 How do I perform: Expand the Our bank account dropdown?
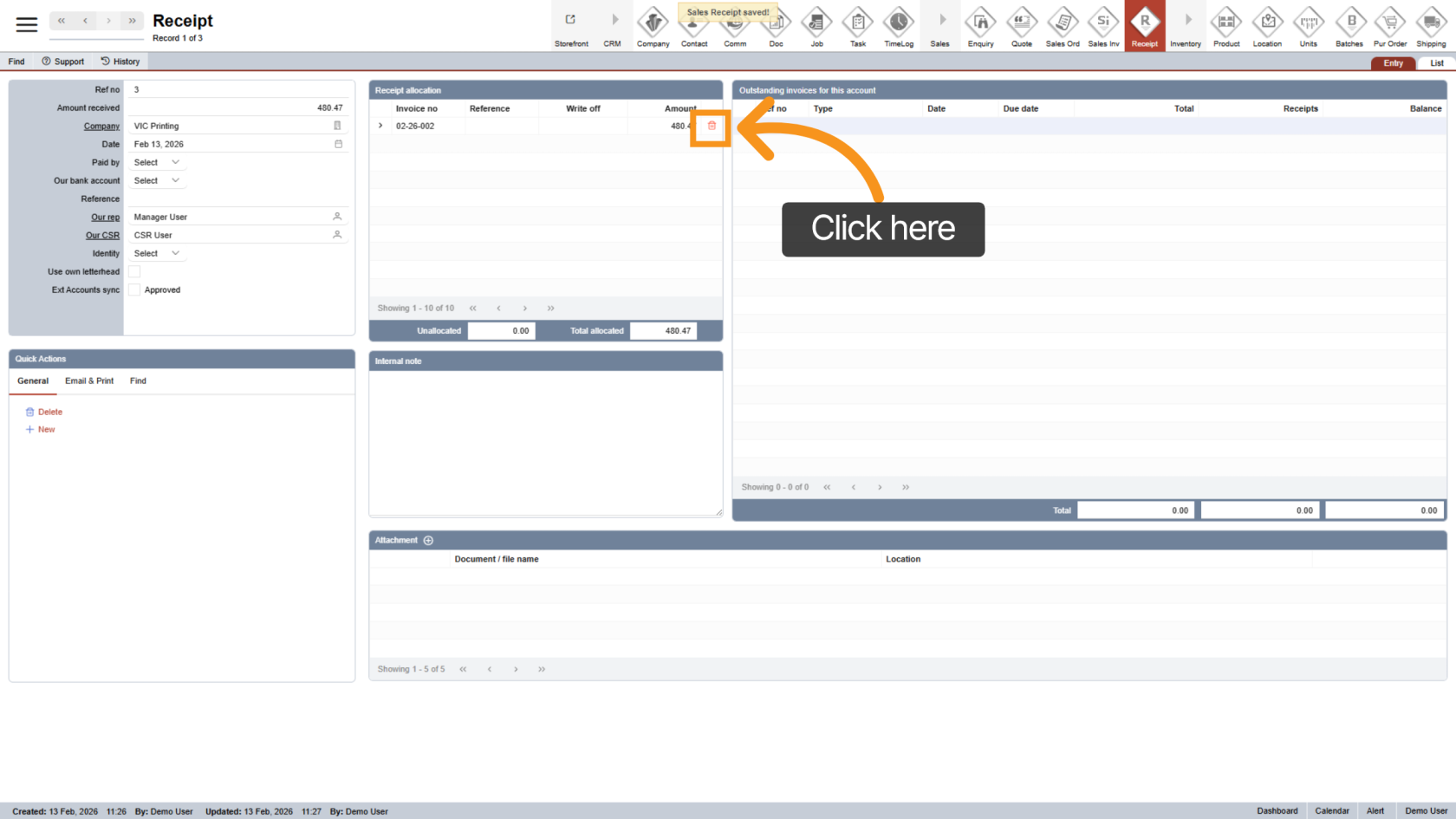(157, 180)
